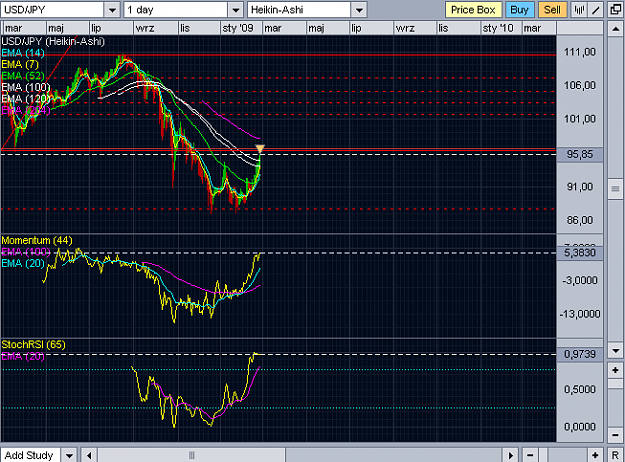
Task: Click the Momentum (44) study label
Action: click(x=37, y=240)
